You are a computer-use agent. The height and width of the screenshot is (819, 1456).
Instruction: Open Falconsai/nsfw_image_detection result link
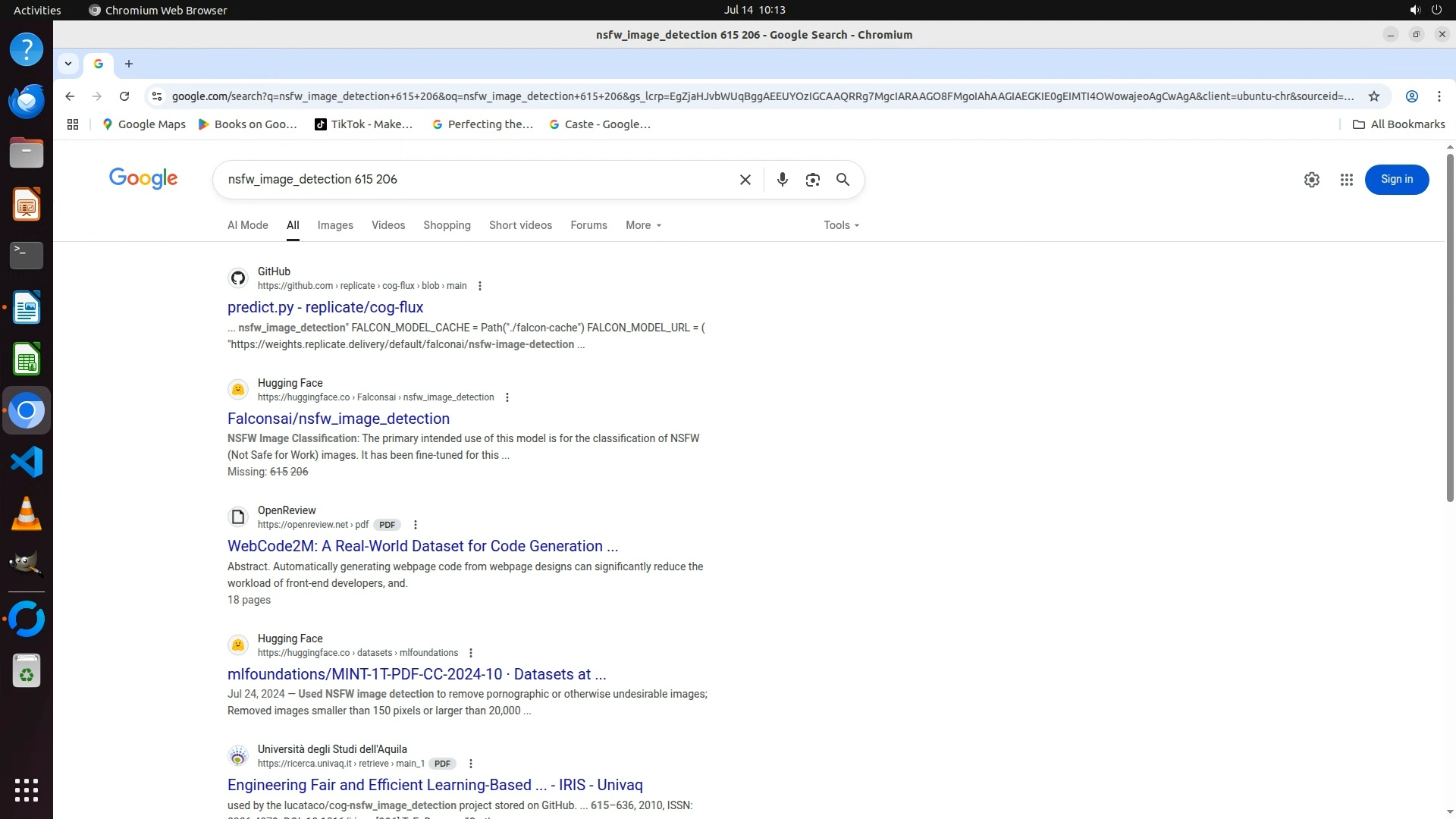pyautogui.click(x=338, y=419)
